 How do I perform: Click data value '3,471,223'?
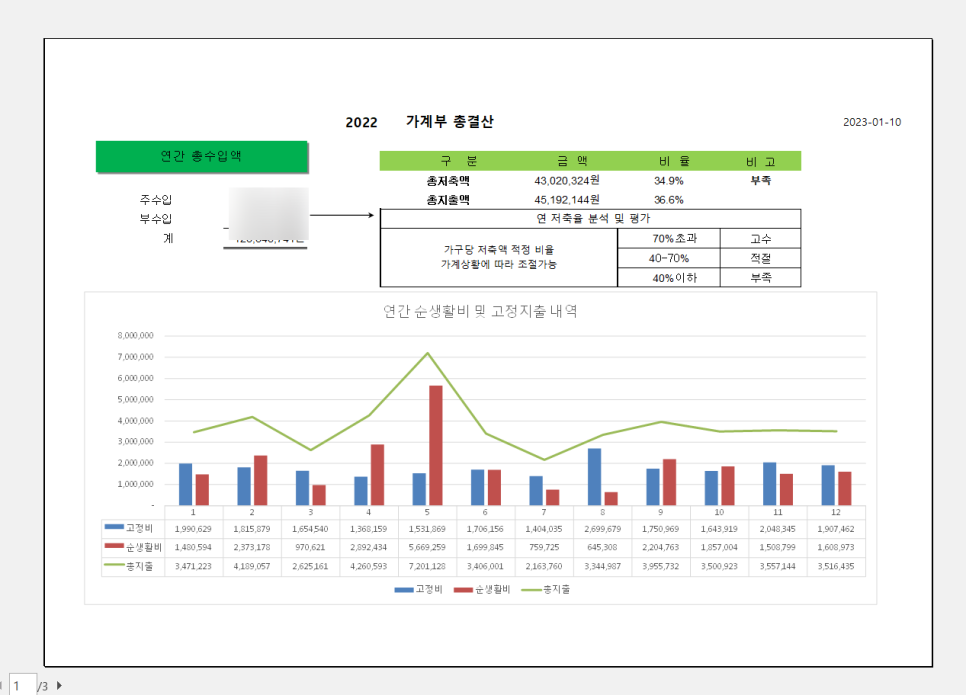193,566
